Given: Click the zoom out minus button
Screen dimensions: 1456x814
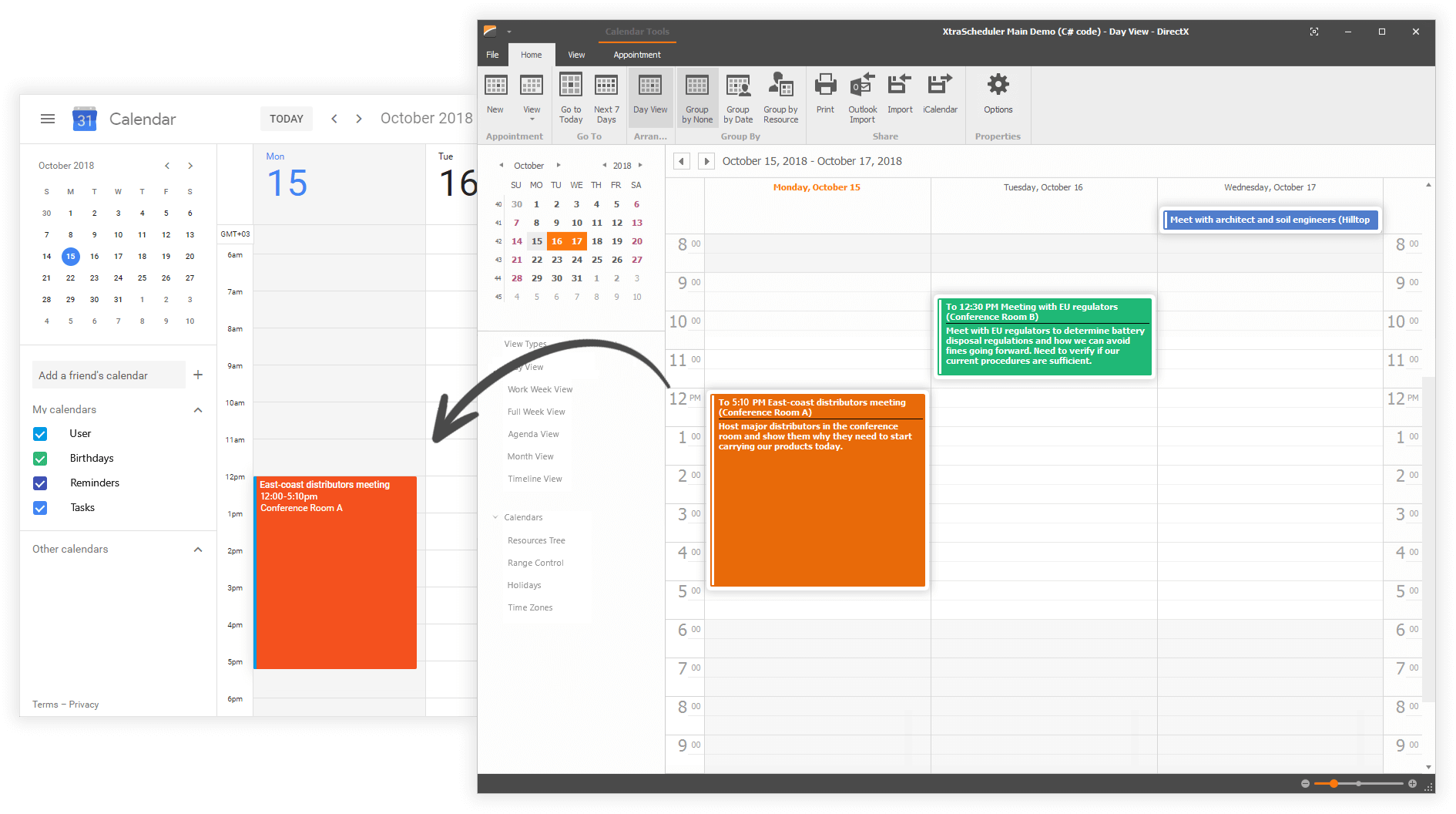Looking at the screenshot, I should [x=1305, y=783].
